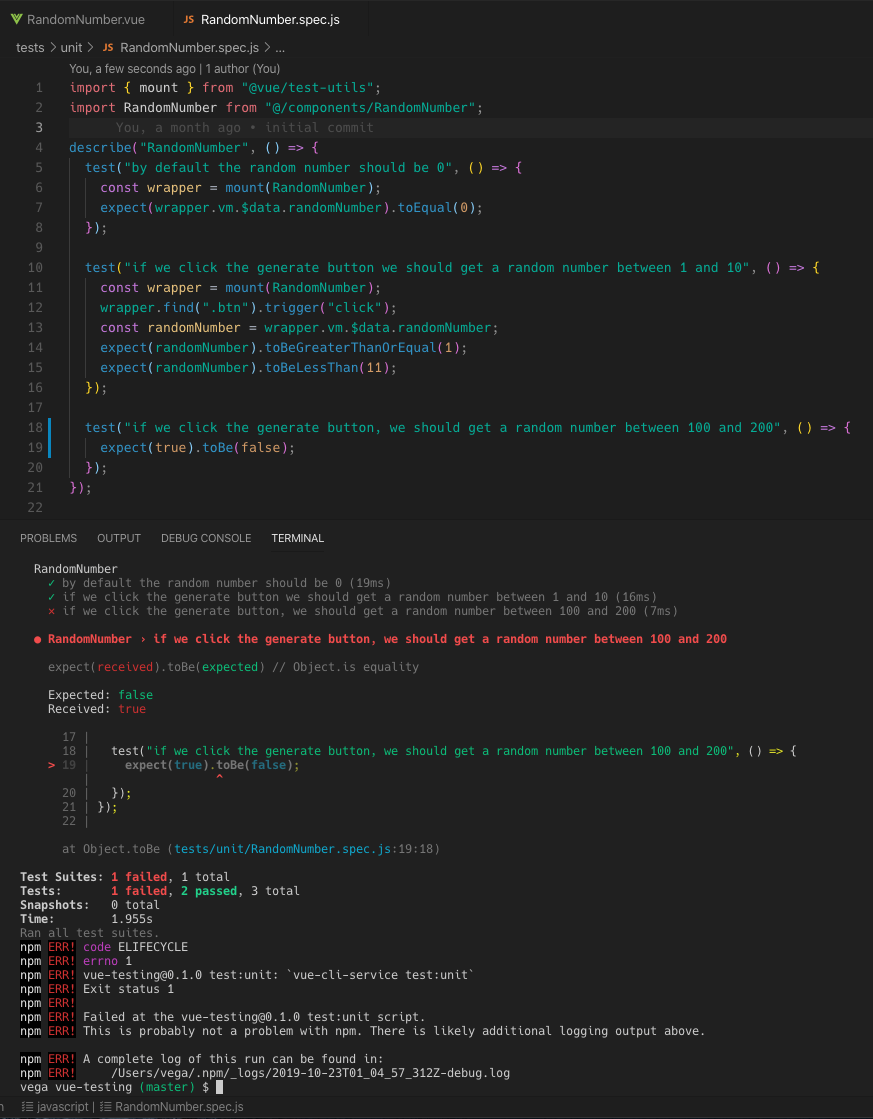Expand the unit breadcrumb folder

tap(71, 47)
